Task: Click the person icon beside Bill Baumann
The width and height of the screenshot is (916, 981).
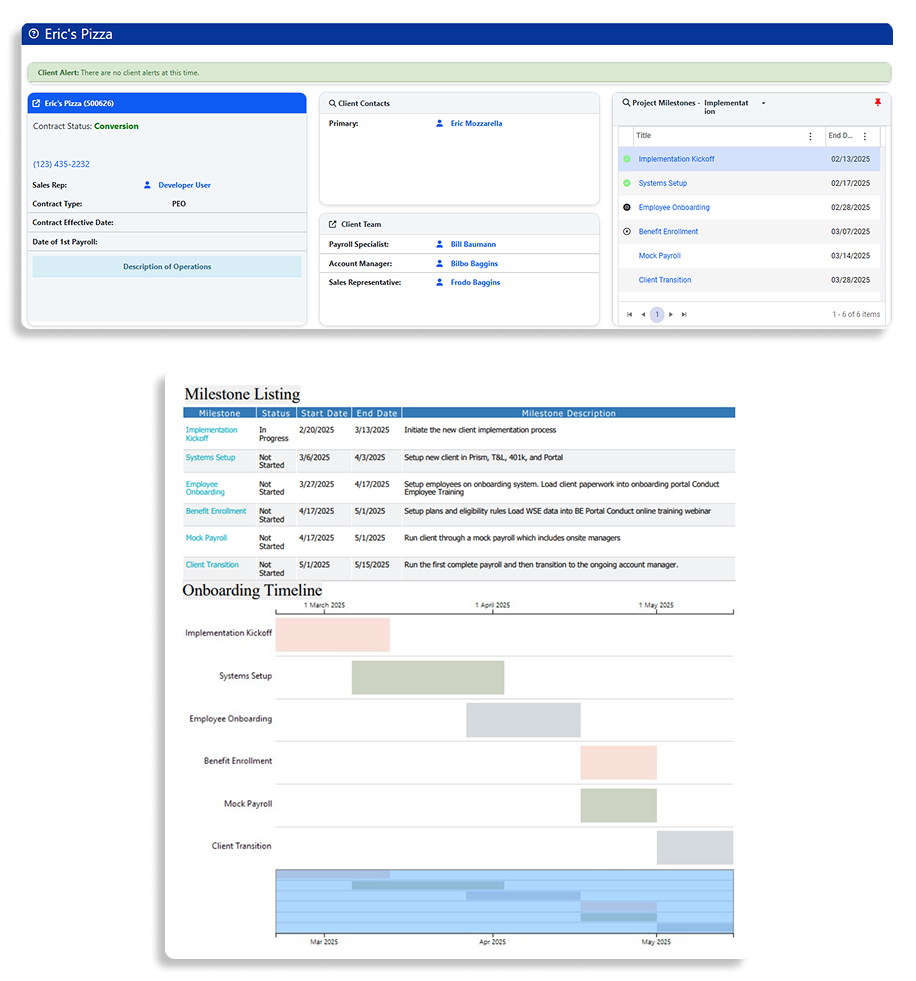Action: point(439,244)
